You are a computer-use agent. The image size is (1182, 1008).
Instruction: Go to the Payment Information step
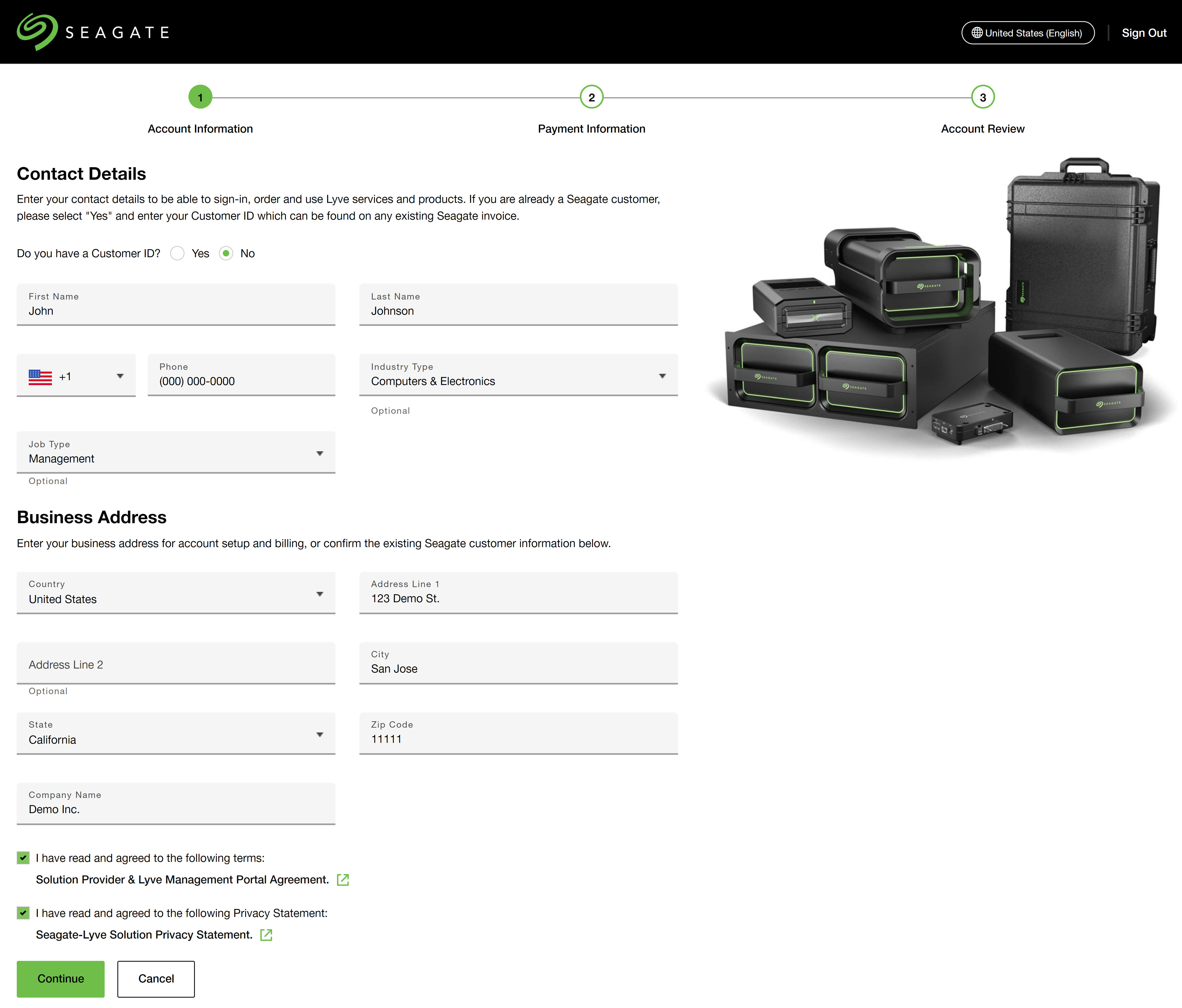pyautogui.click(x=592, y=129)
